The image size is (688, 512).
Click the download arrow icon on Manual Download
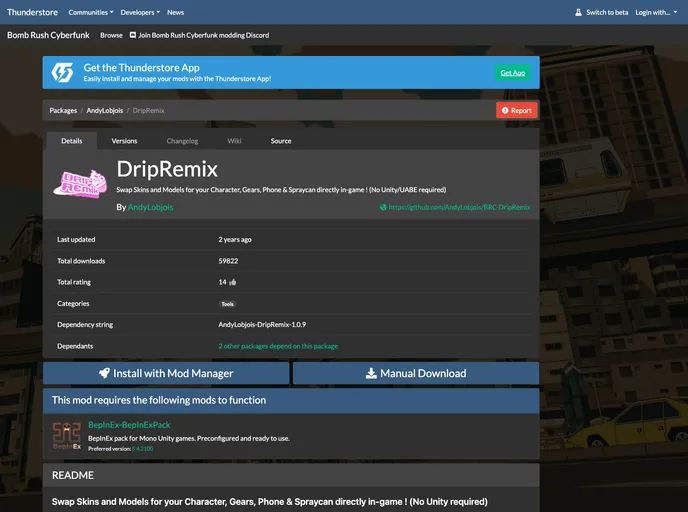(371, 373)
